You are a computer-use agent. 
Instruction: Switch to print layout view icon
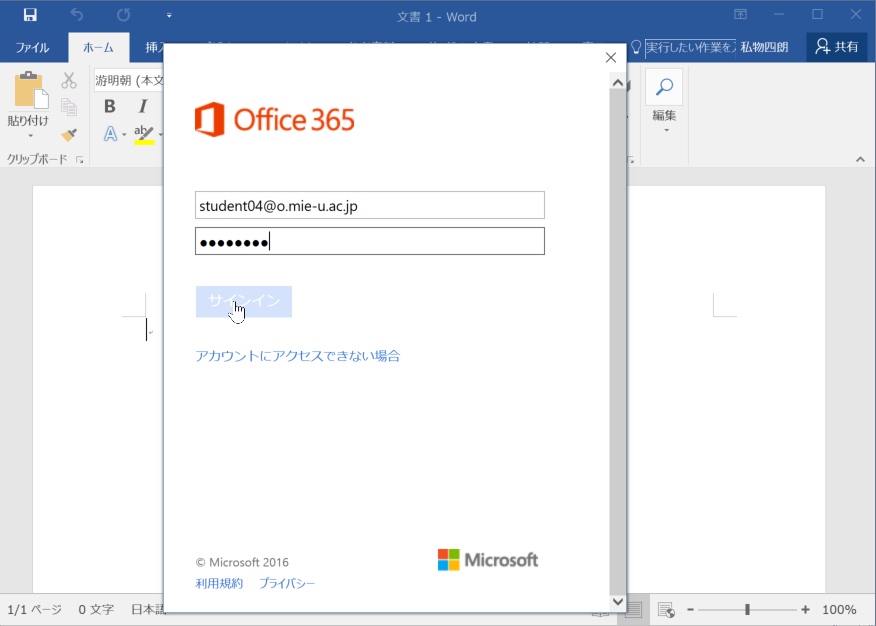pos(634,610)
